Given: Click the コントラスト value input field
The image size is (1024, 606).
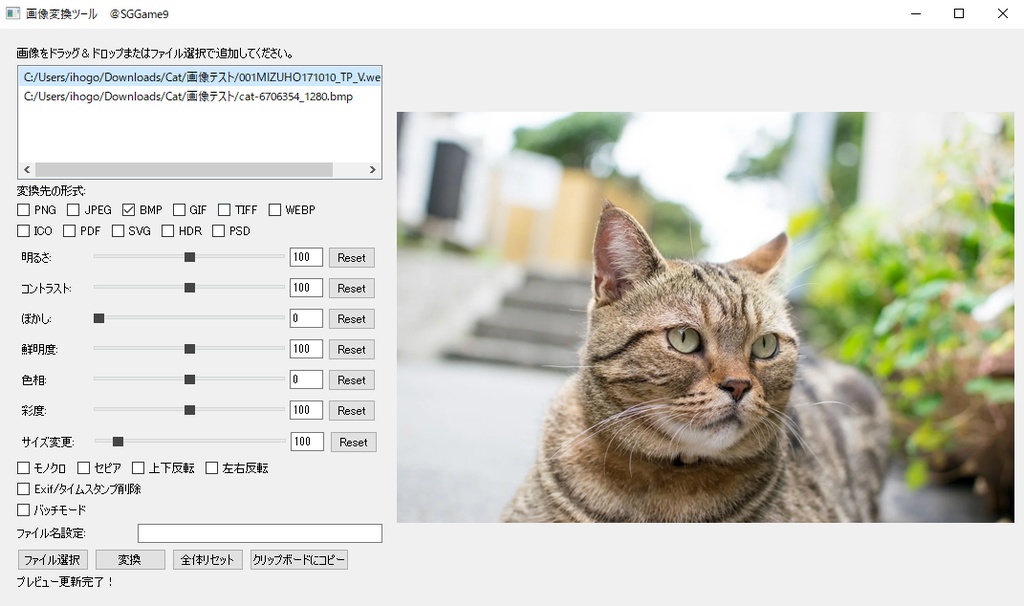Looking at the screenshot, I should pyautogui.click(x=306, y=287).
